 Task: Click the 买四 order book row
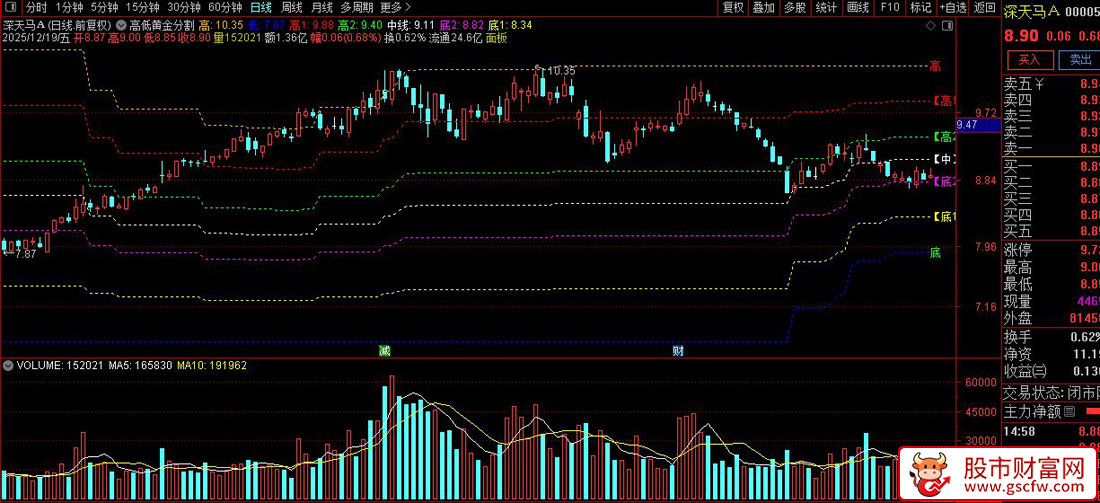(1051, 215)
